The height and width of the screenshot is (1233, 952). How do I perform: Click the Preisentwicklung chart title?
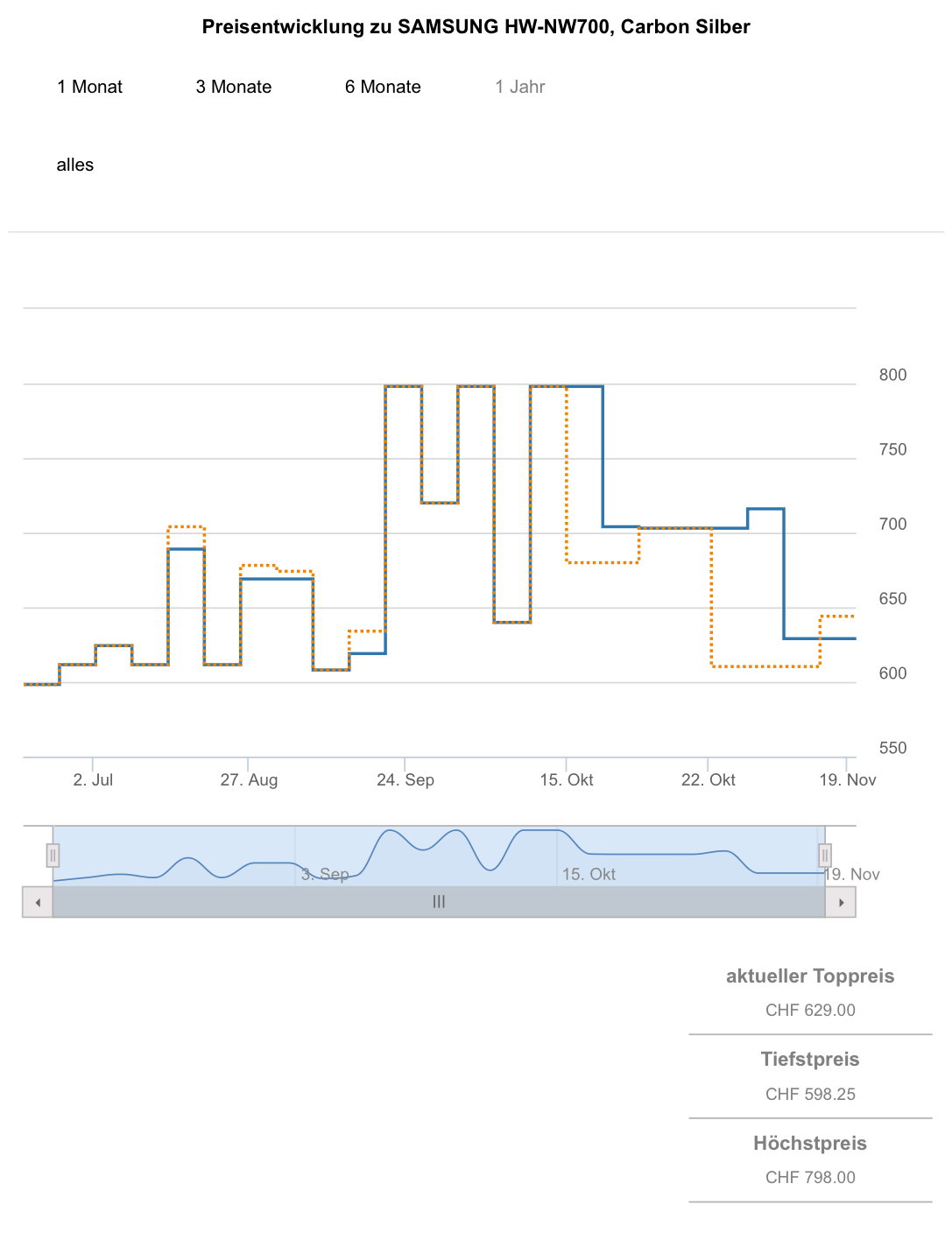476,27
